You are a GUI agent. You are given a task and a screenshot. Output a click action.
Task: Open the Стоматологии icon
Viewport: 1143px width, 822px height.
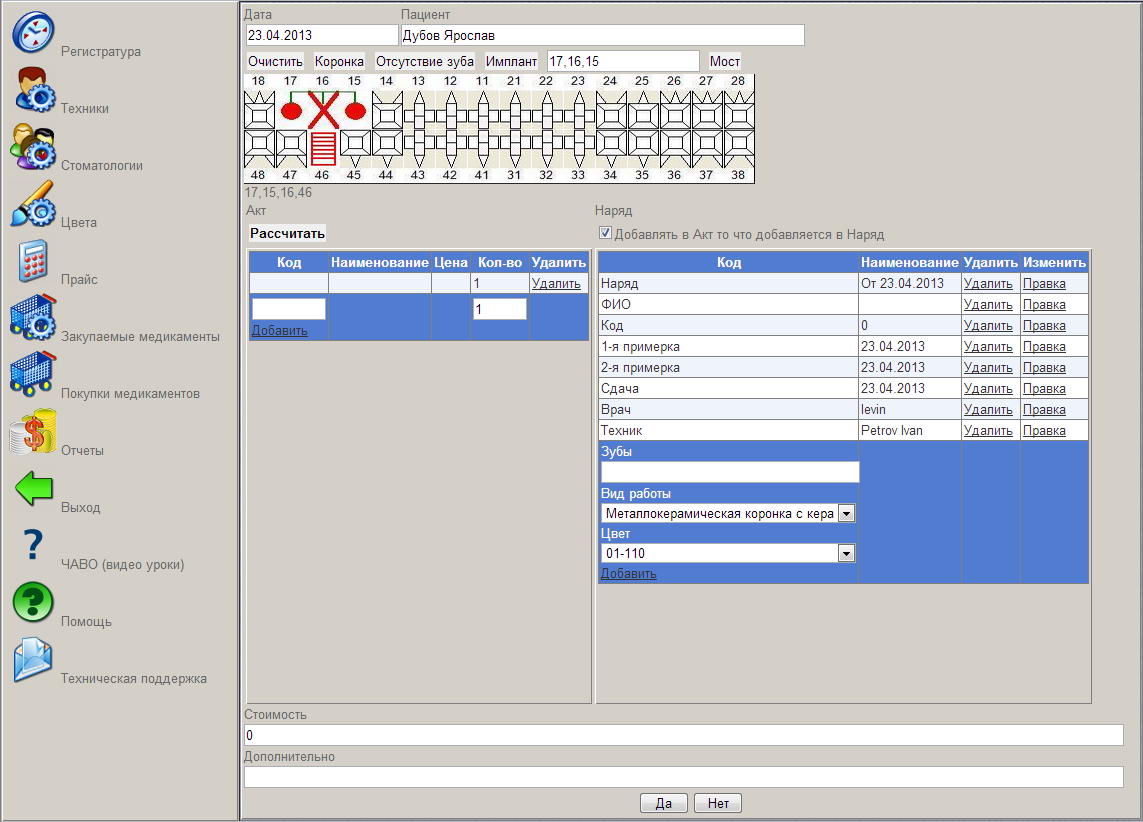point(33,147)
